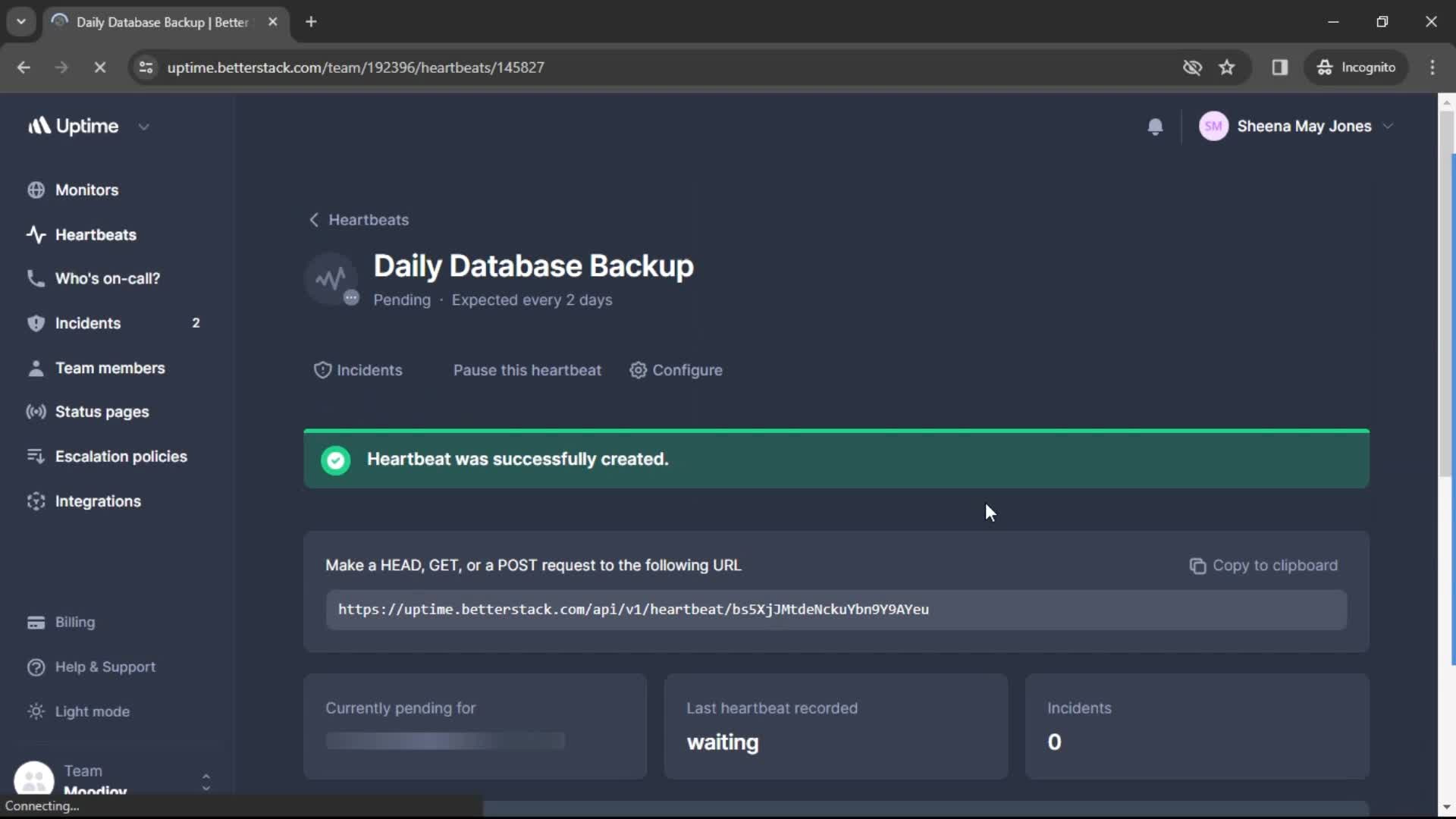This screenshot has height=819, width=1456.
Task: Click the Incidents count 0 card
Action: click(x=1197, y=726)
